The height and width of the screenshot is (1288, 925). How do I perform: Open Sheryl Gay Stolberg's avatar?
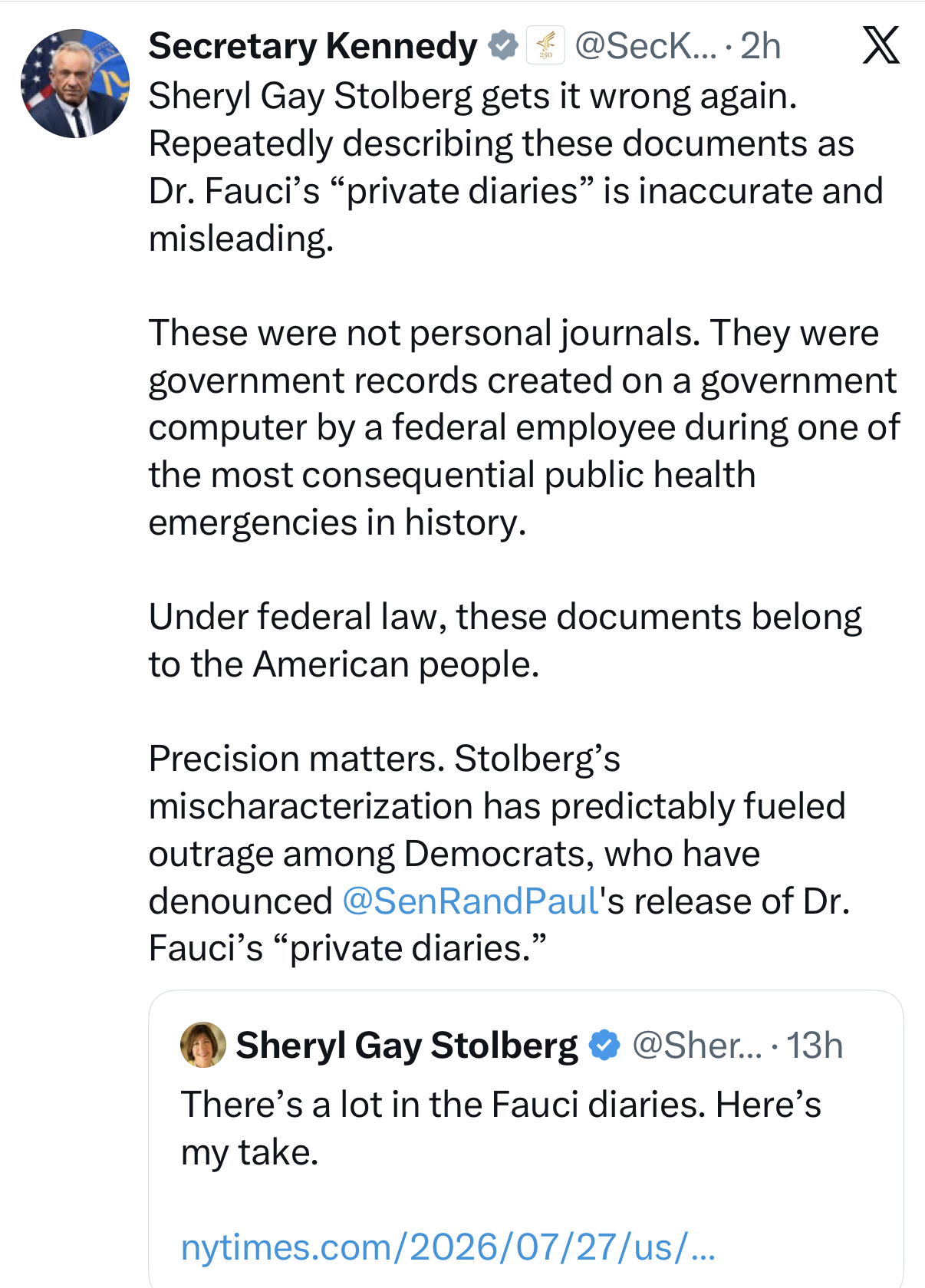coord(202,1045)
